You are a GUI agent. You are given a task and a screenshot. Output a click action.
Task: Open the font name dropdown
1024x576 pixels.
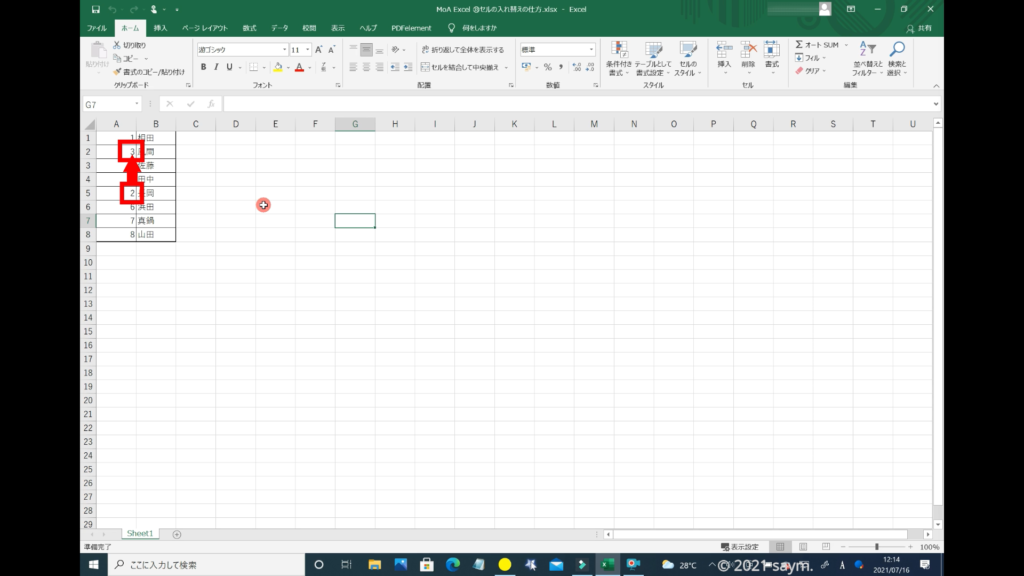click(x=284, y=49)
